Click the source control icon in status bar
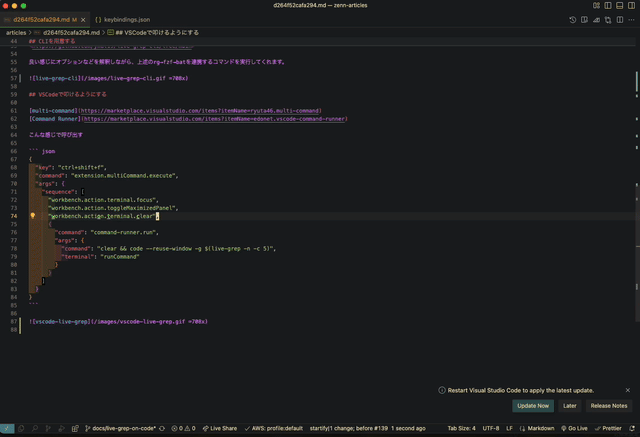The height and width of the screenshot is (437, 640). [x=48, y=428]
